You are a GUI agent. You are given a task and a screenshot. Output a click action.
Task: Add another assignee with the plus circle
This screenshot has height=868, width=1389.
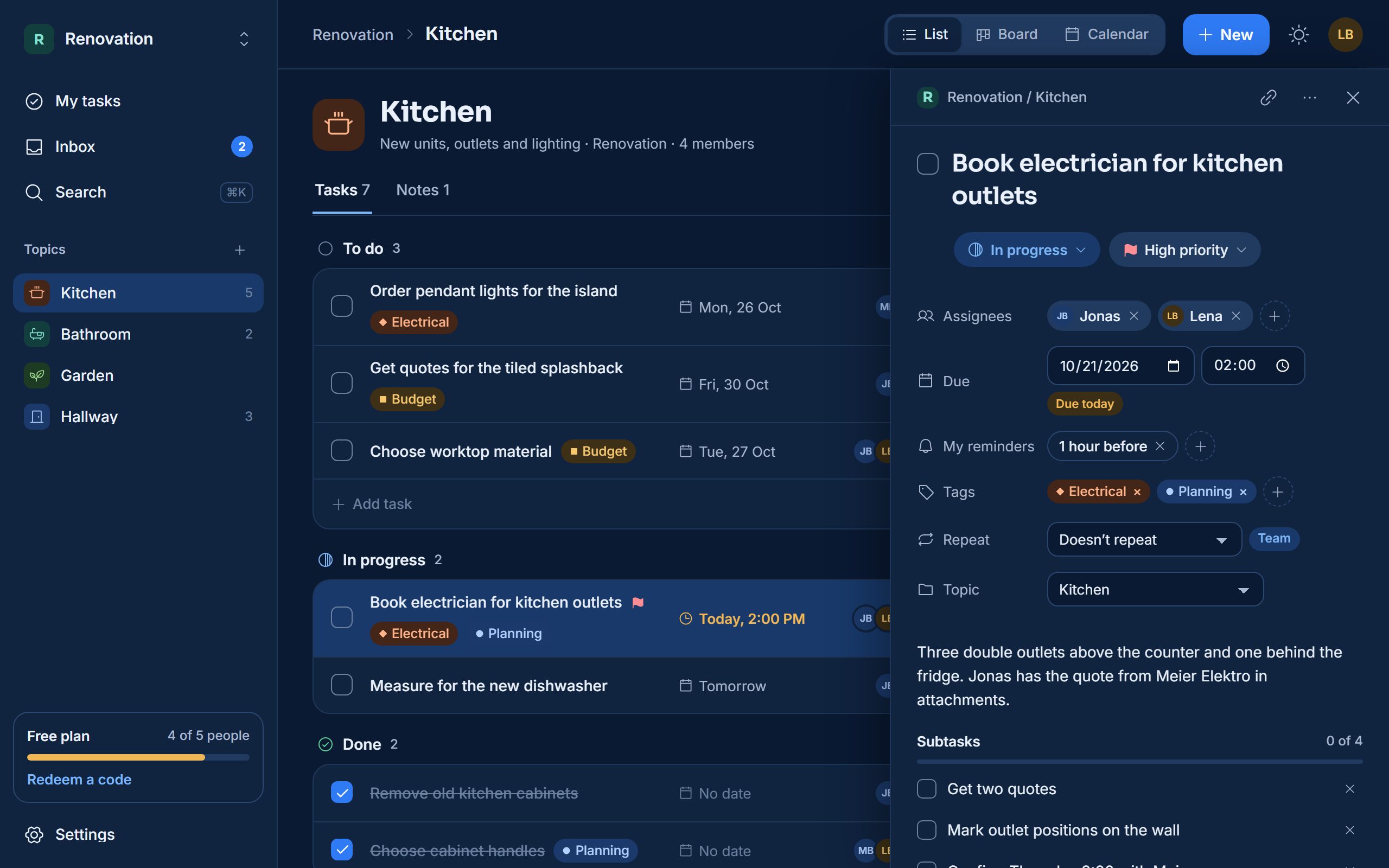click(1274, 316)
